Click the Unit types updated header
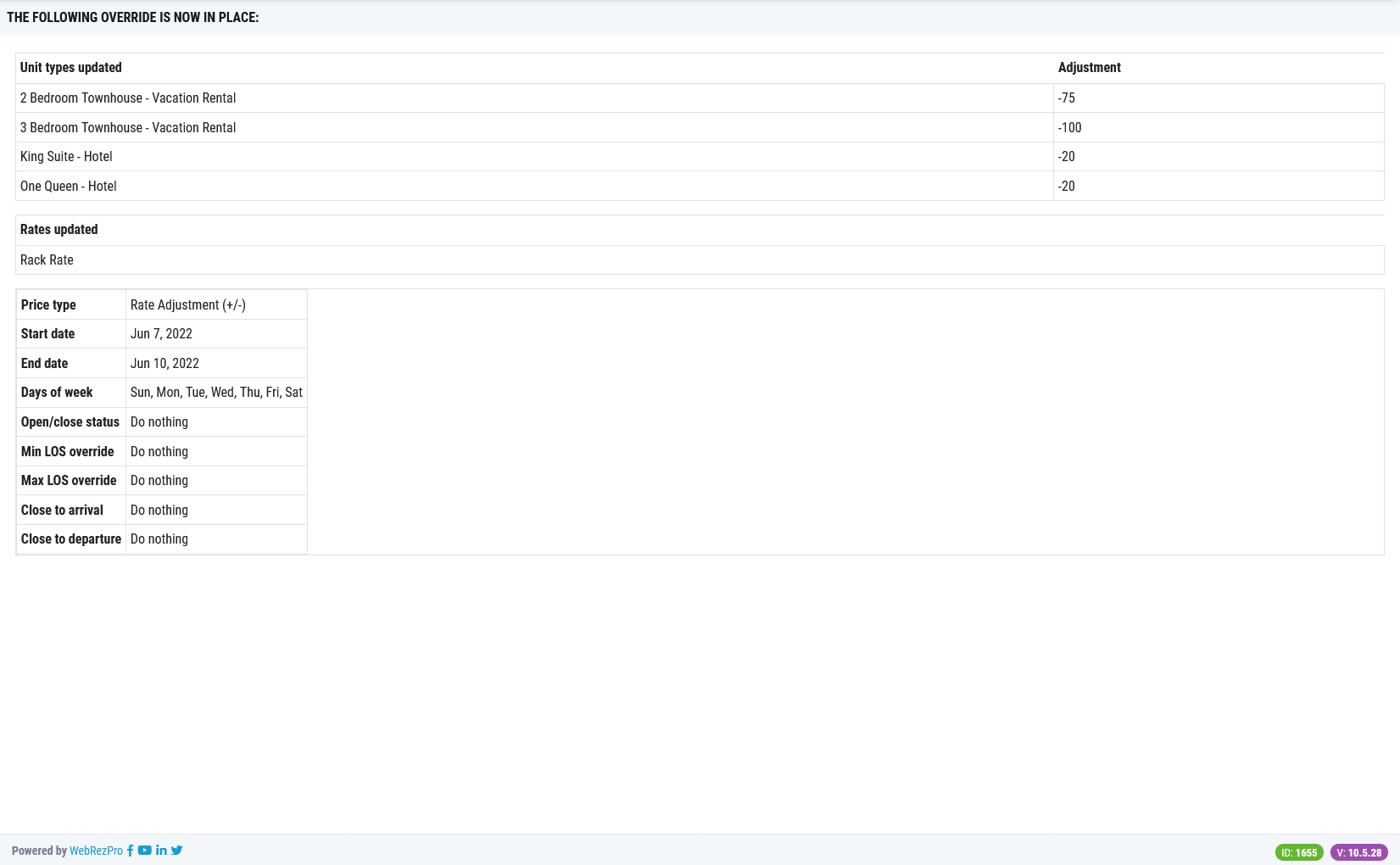Screen dimensions: 1400x865 tap(71, 67)
